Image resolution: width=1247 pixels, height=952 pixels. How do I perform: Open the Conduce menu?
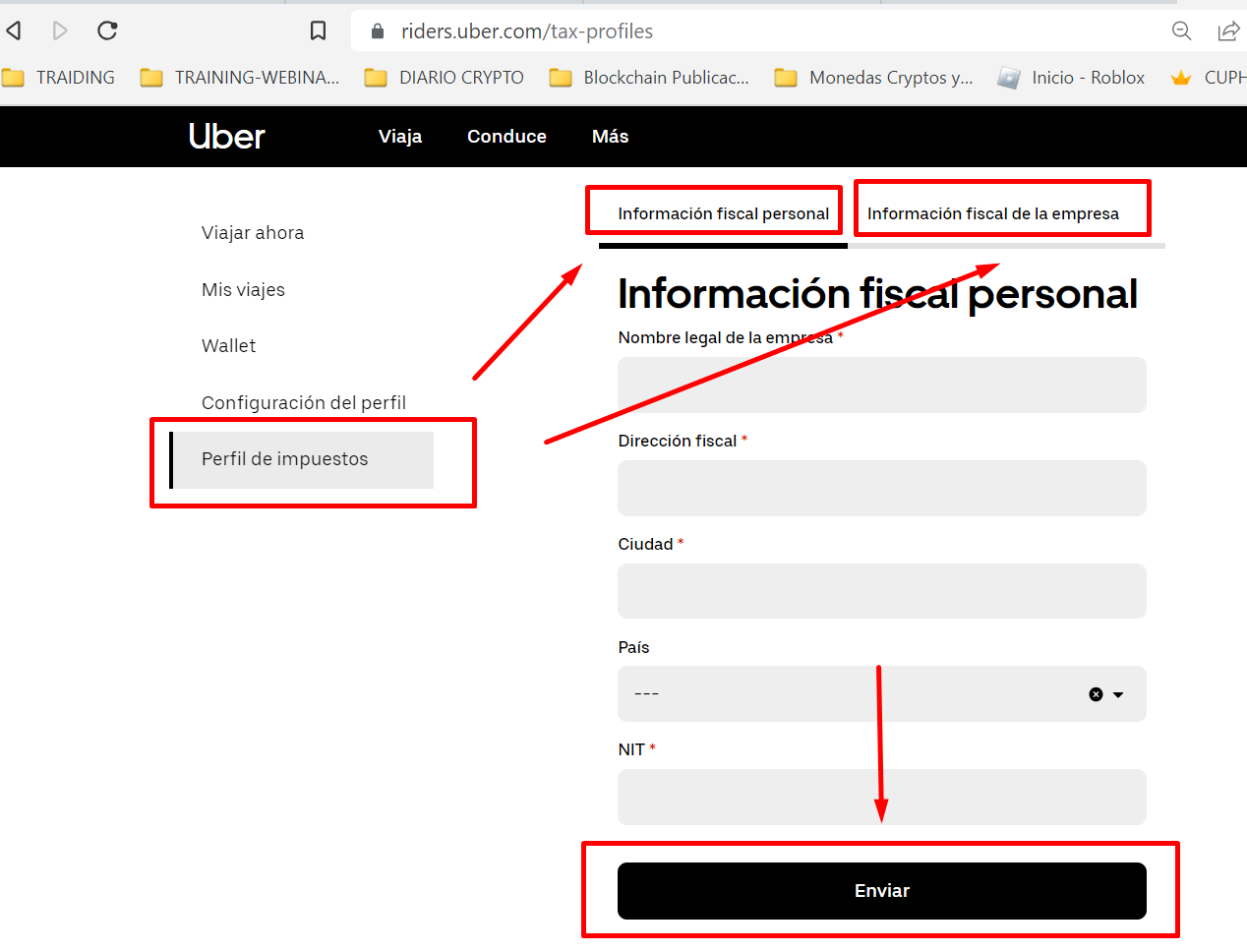506,137
